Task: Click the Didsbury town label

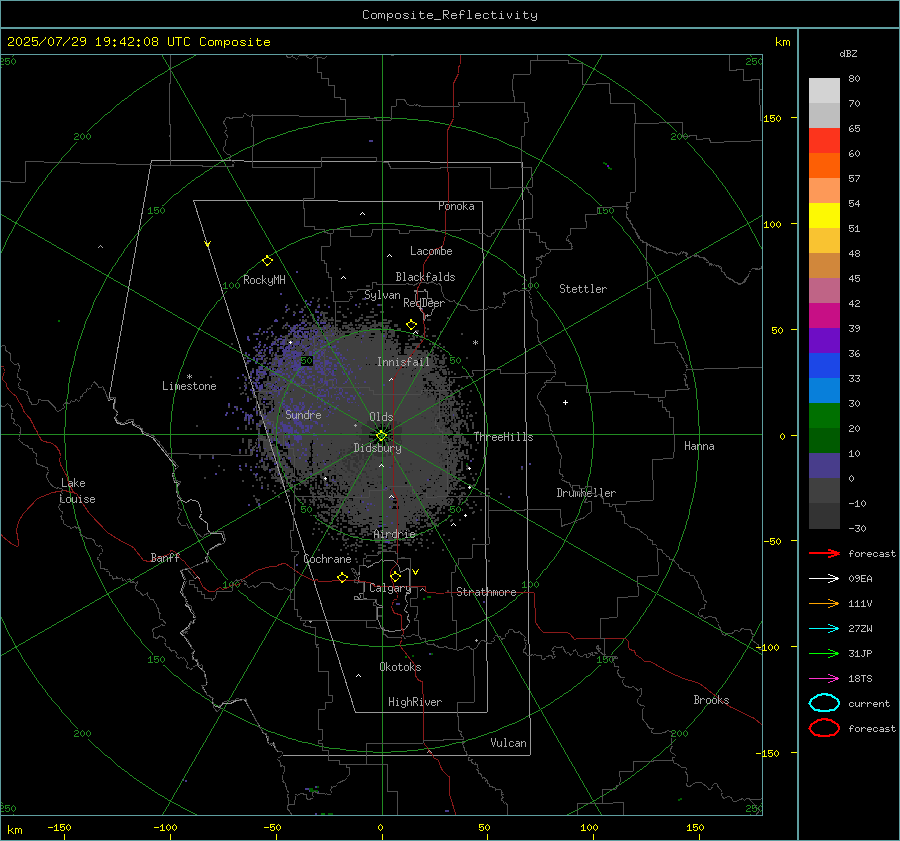Action: click(x=377, y=448)
